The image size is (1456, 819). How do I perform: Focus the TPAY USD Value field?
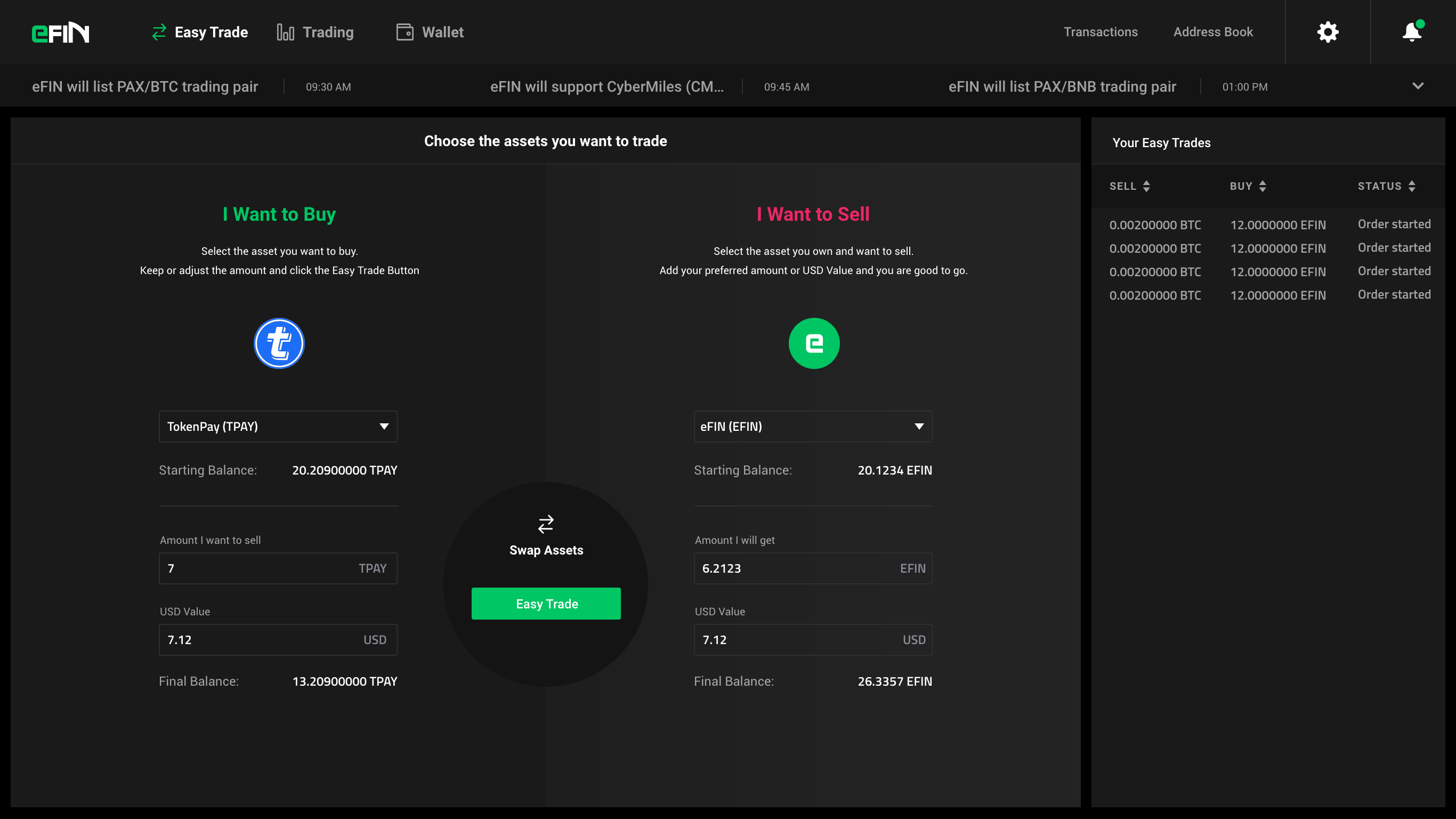tap(278, 640)
